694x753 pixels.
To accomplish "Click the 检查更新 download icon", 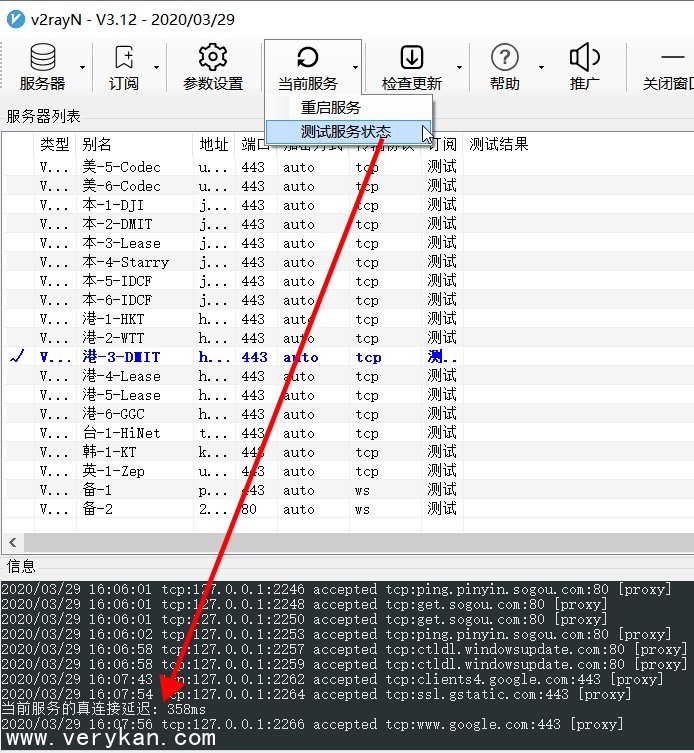I will (x=411, y=58).
